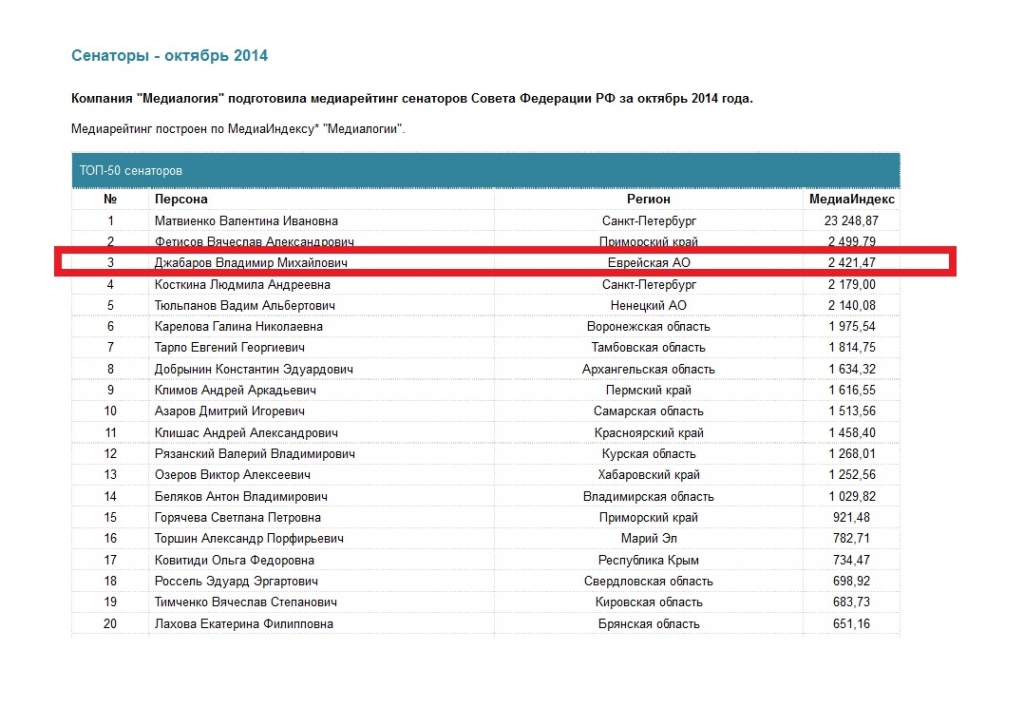
Task: Click Тюльпанов Вадим Альбертович name
Action: 245,306
